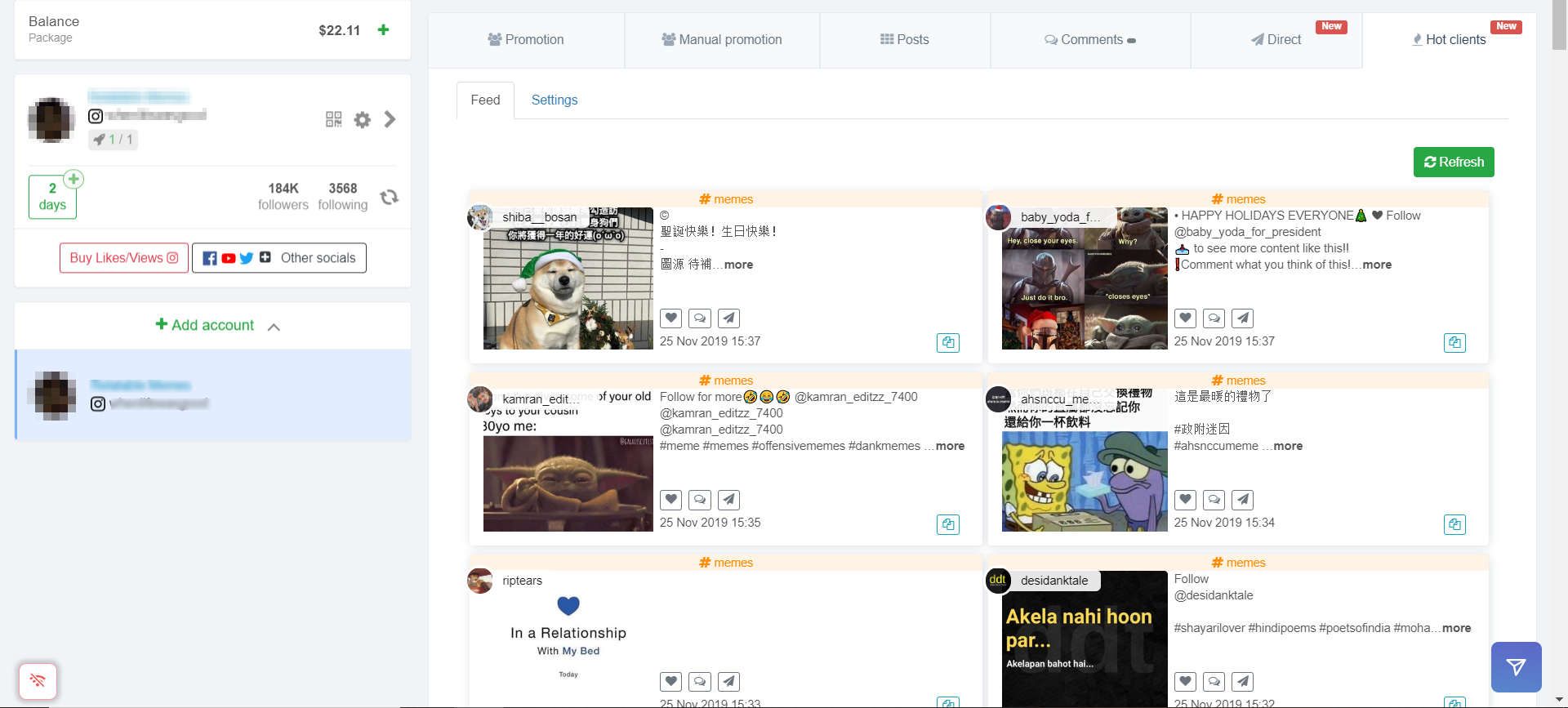The width and height of the screenshot is (1568, 708).
Task: Send direct message for shiba__bosan post
Action: [x=729, y=318]
